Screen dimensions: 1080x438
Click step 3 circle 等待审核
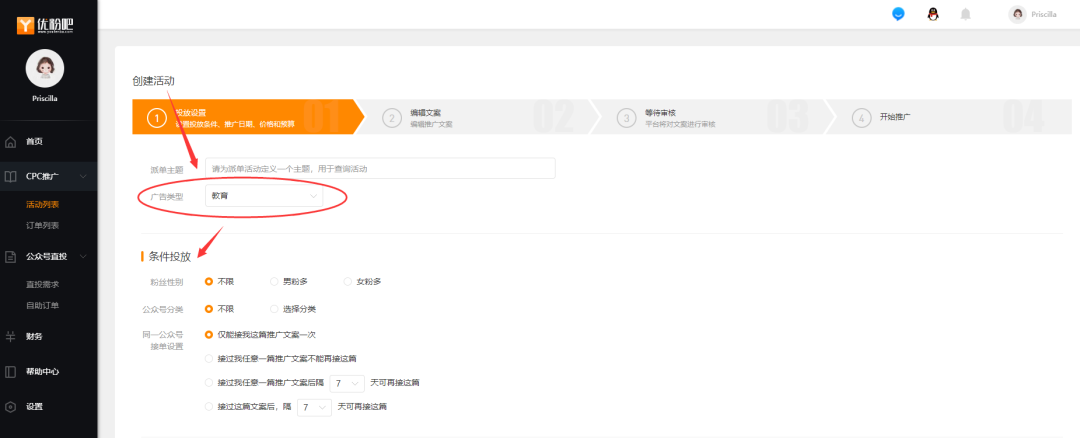(x=626, y=118)
